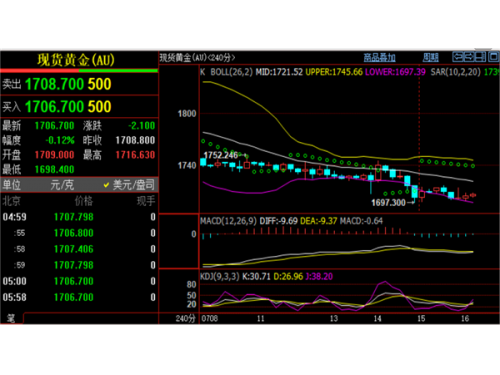Click the first chart-shift icon in the top-right toolbar
Viewport: 500px width, 375px height.
point(458,57)
